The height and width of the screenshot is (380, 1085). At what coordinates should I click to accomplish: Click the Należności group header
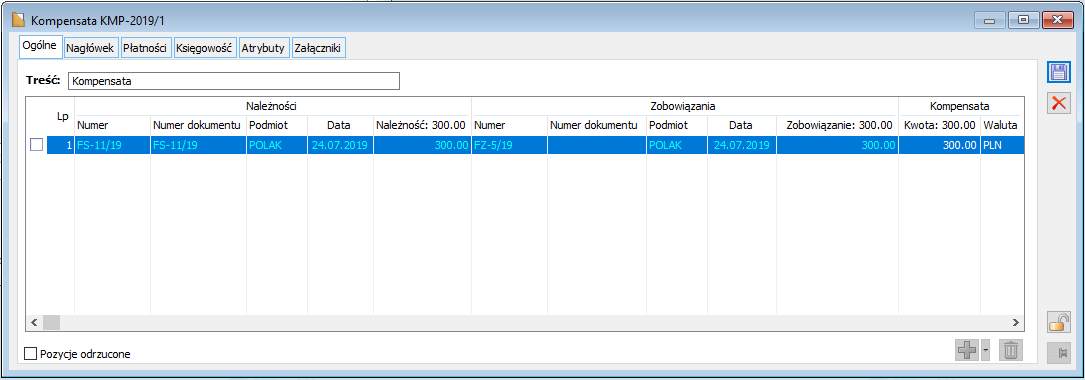273,107
